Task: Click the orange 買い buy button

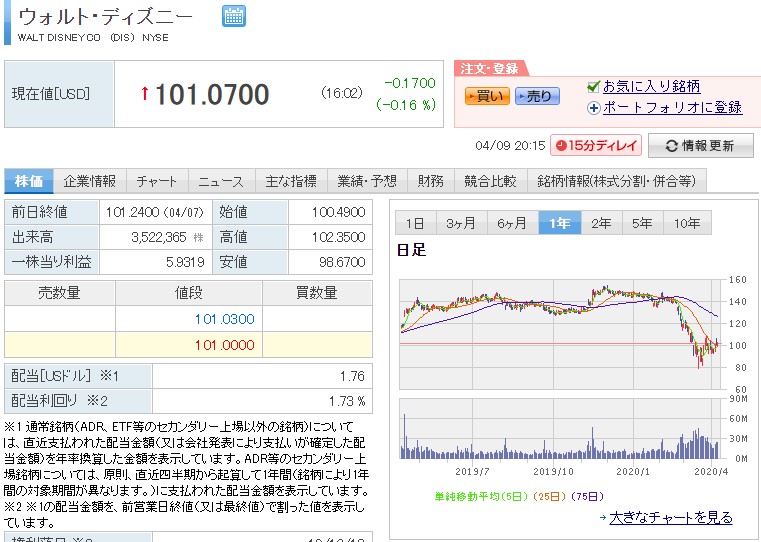Action: click(x=487, y=96)
